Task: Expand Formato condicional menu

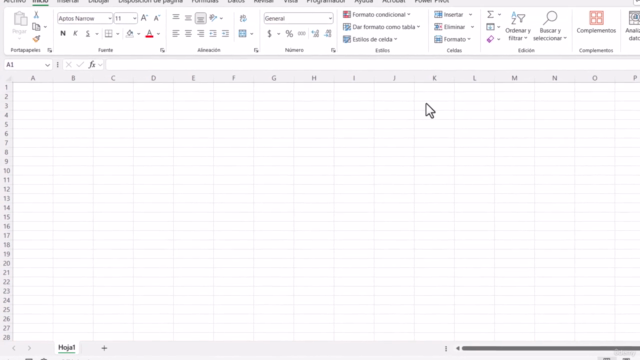Action: click(x=377, y=15)
